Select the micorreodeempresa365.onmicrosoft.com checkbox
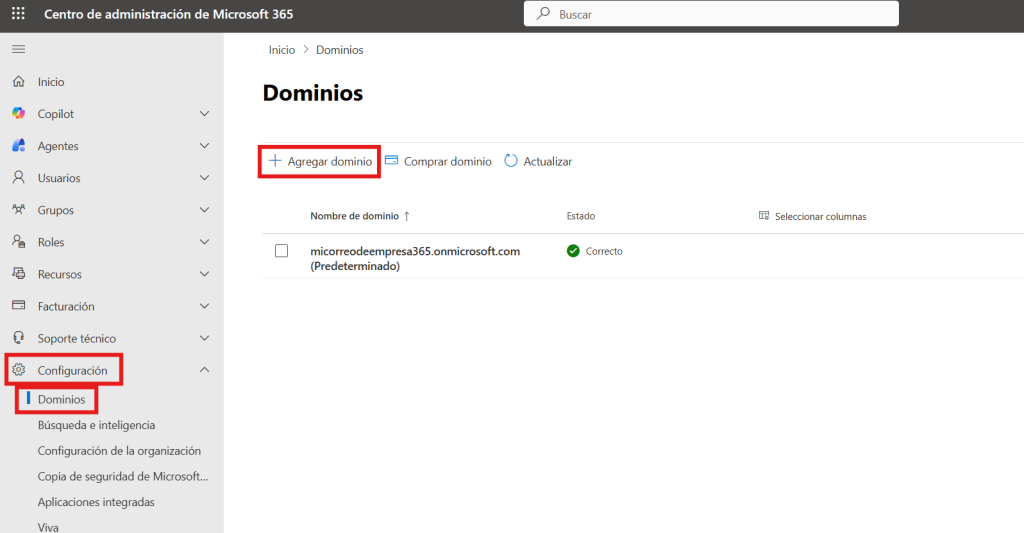This screenshot has height=533, width=1024. [x=282, y=251]
